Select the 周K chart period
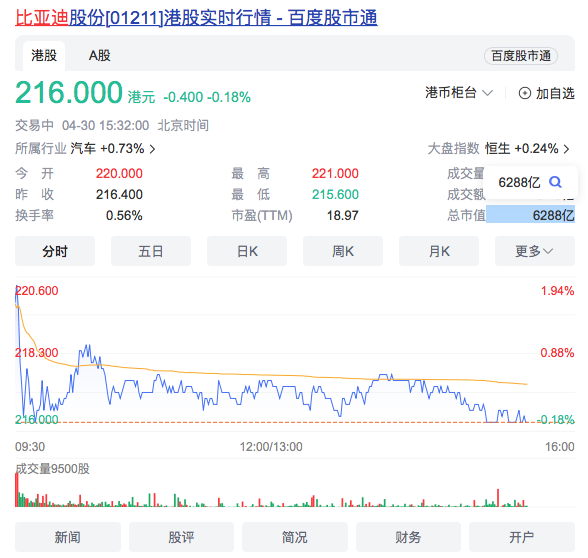The image size is (588, 558). [x=343, y=251]
